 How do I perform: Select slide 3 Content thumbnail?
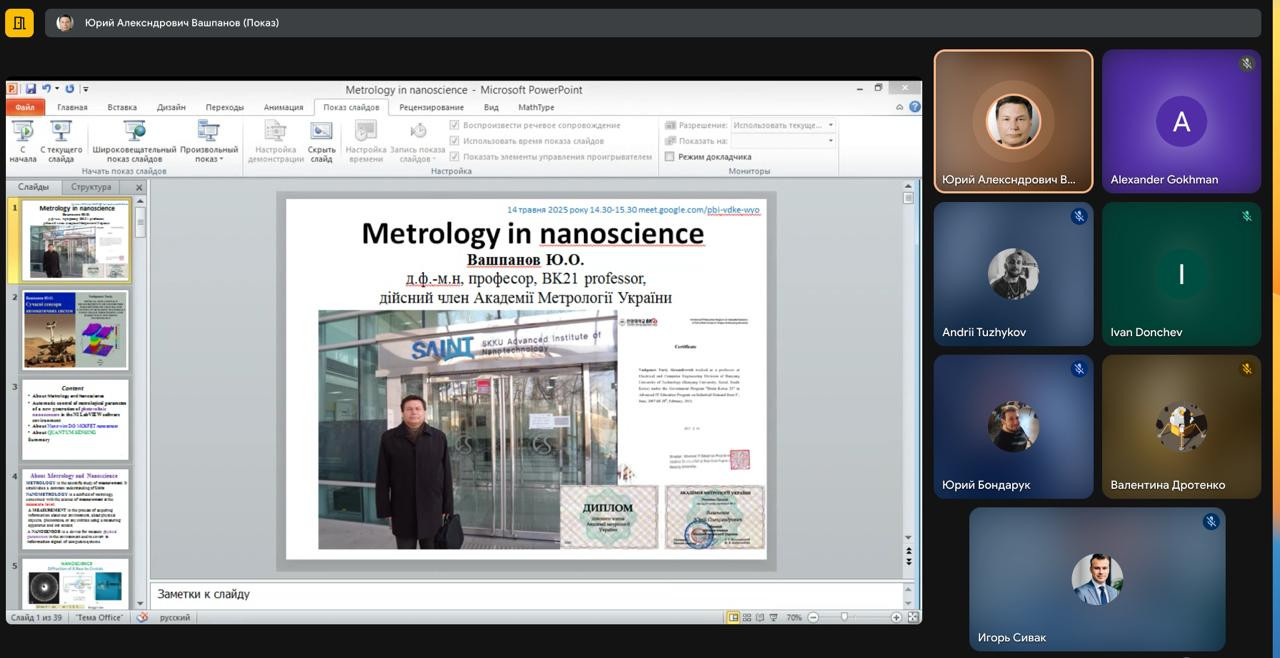tap(75, 419)
